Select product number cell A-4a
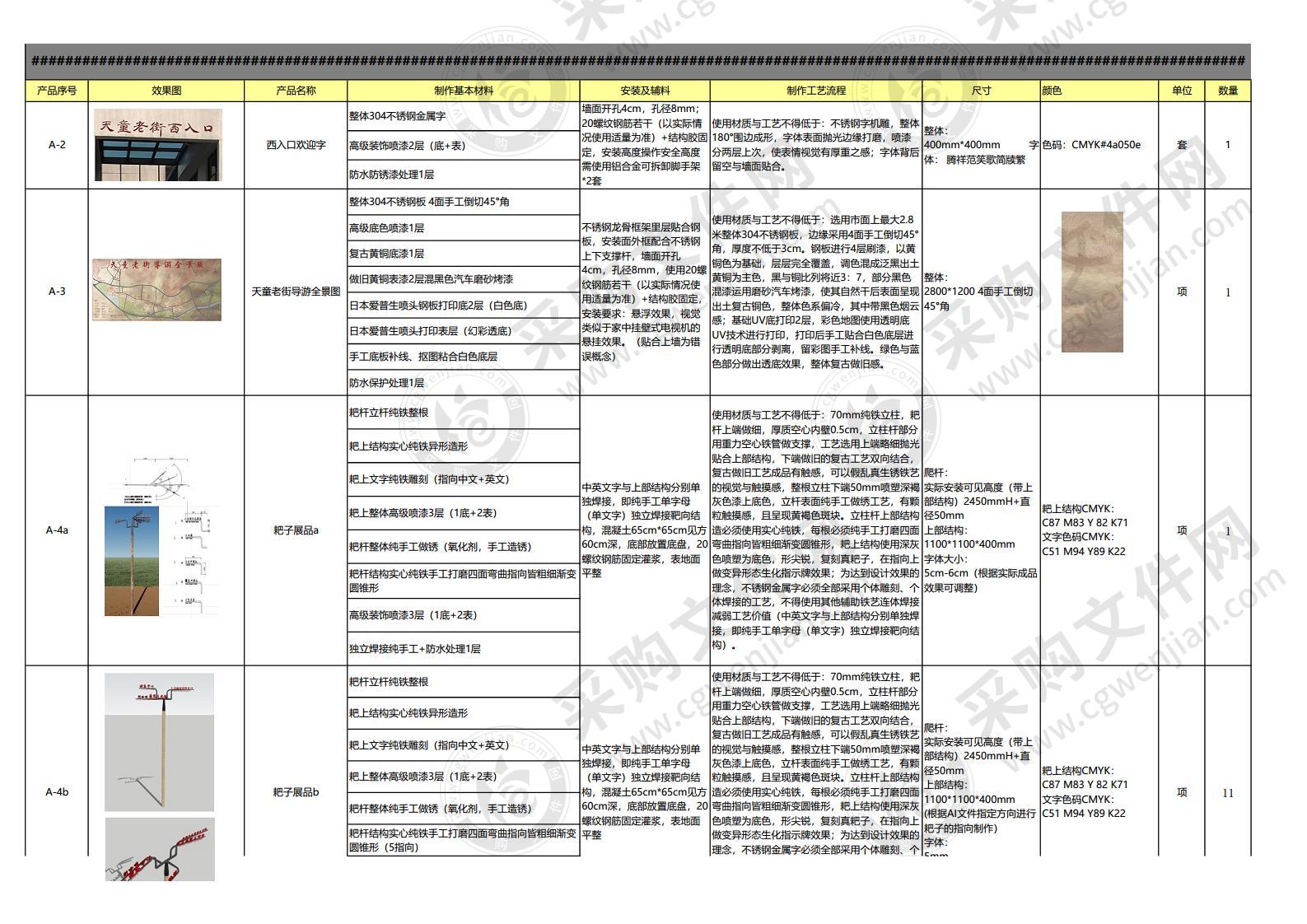 (x=57, y=530)
